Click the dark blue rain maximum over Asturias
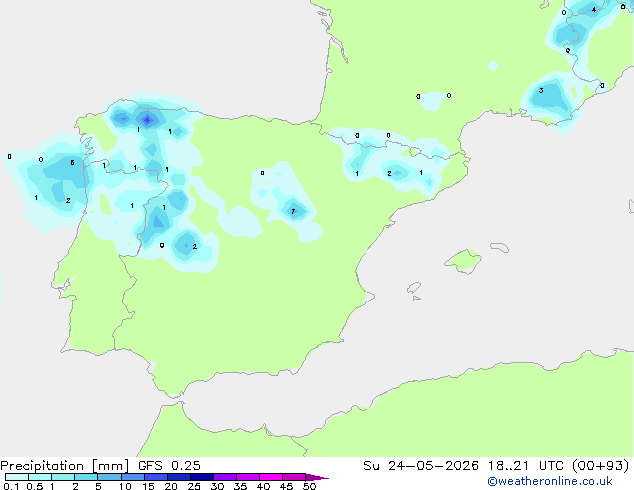Image resolution: width=634 pixels, height=490 pixels. 148,120
